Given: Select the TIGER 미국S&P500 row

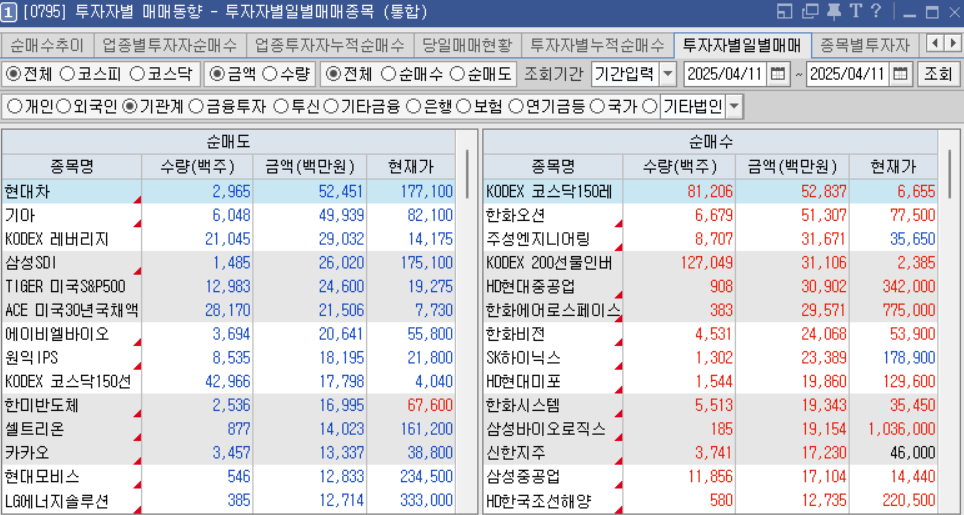Looking at the screenshot, I should pyautogui.click(x=228, y=286).
